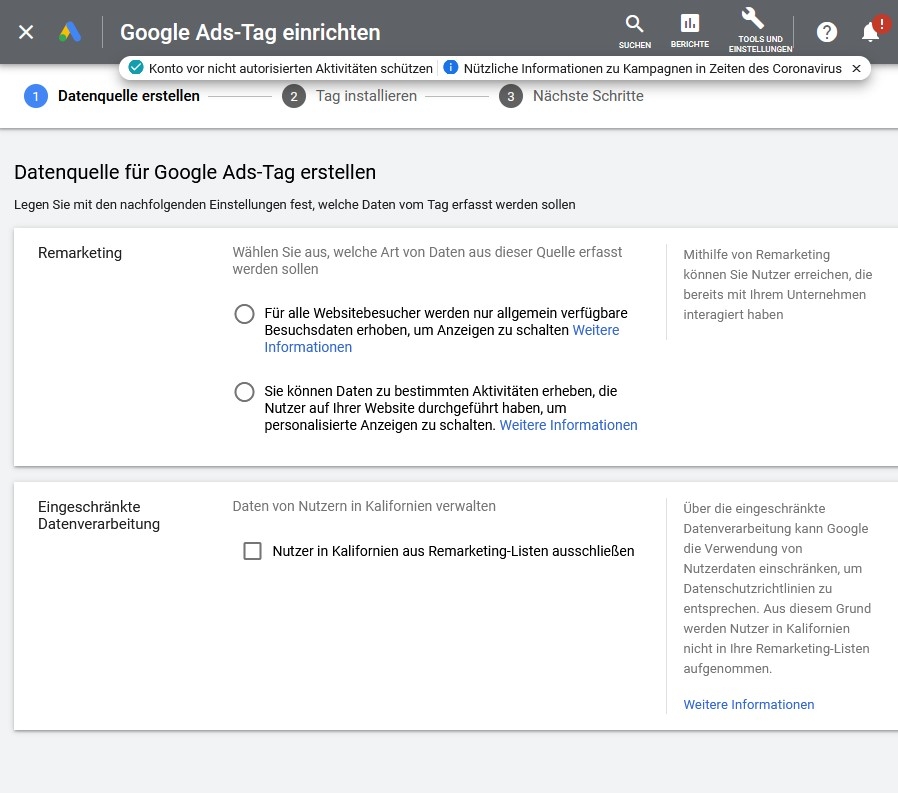Open Weitere Informationen link after personalisierte Anzeigen
The height and width of the screenshot is (793, 898).
[568, 425]
